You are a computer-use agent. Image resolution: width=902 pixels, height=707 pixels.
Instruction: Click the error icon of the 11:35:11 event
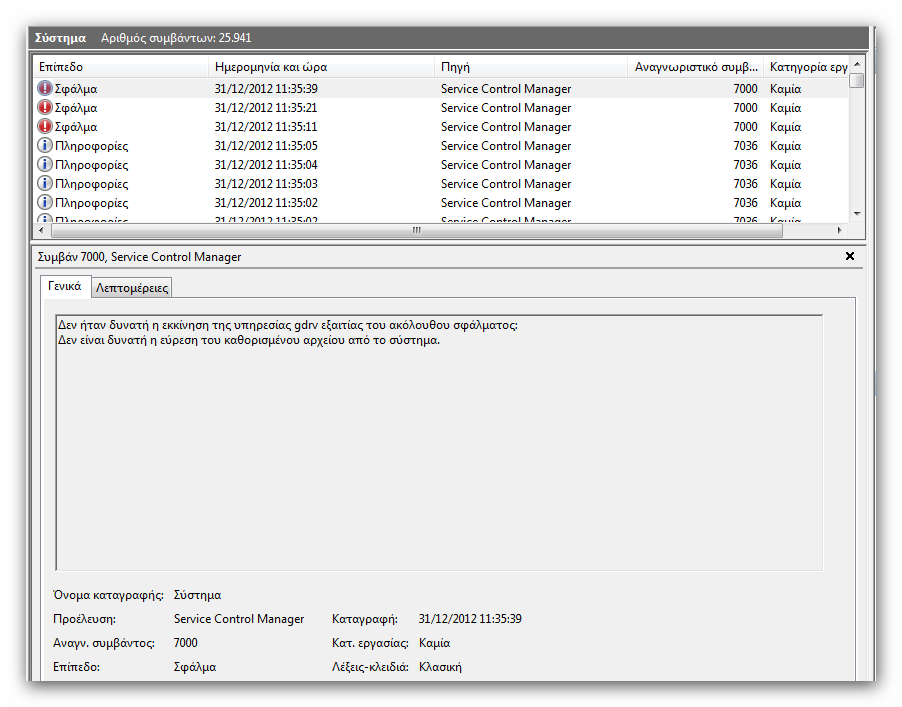tap(45, 127)
